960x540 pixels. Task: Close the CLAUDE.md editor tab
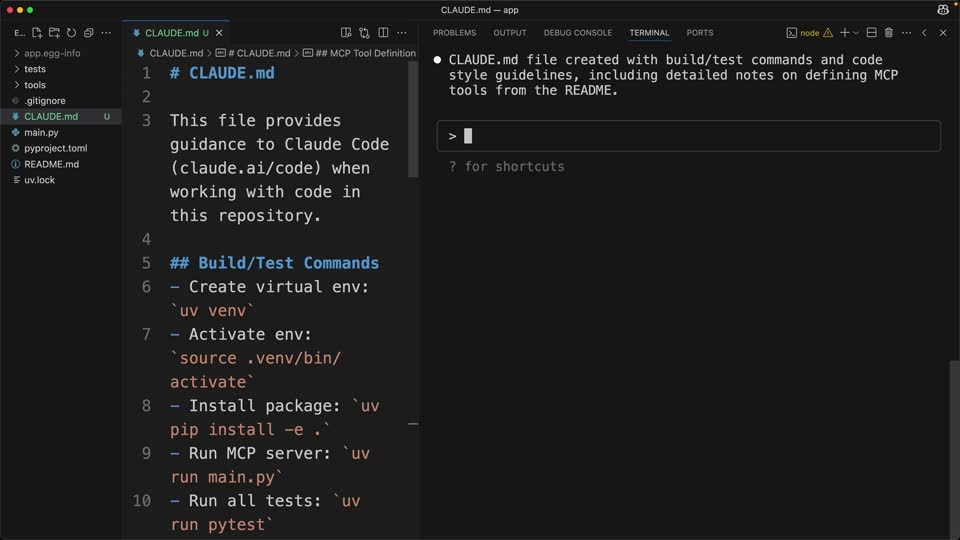coord(219,33)
